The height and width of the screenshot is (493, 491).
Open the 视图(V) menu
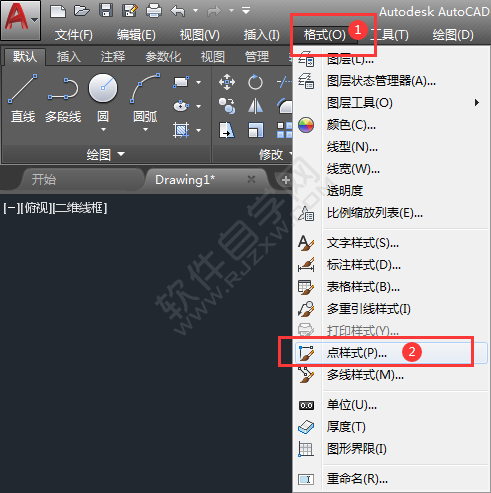(200, 35)
